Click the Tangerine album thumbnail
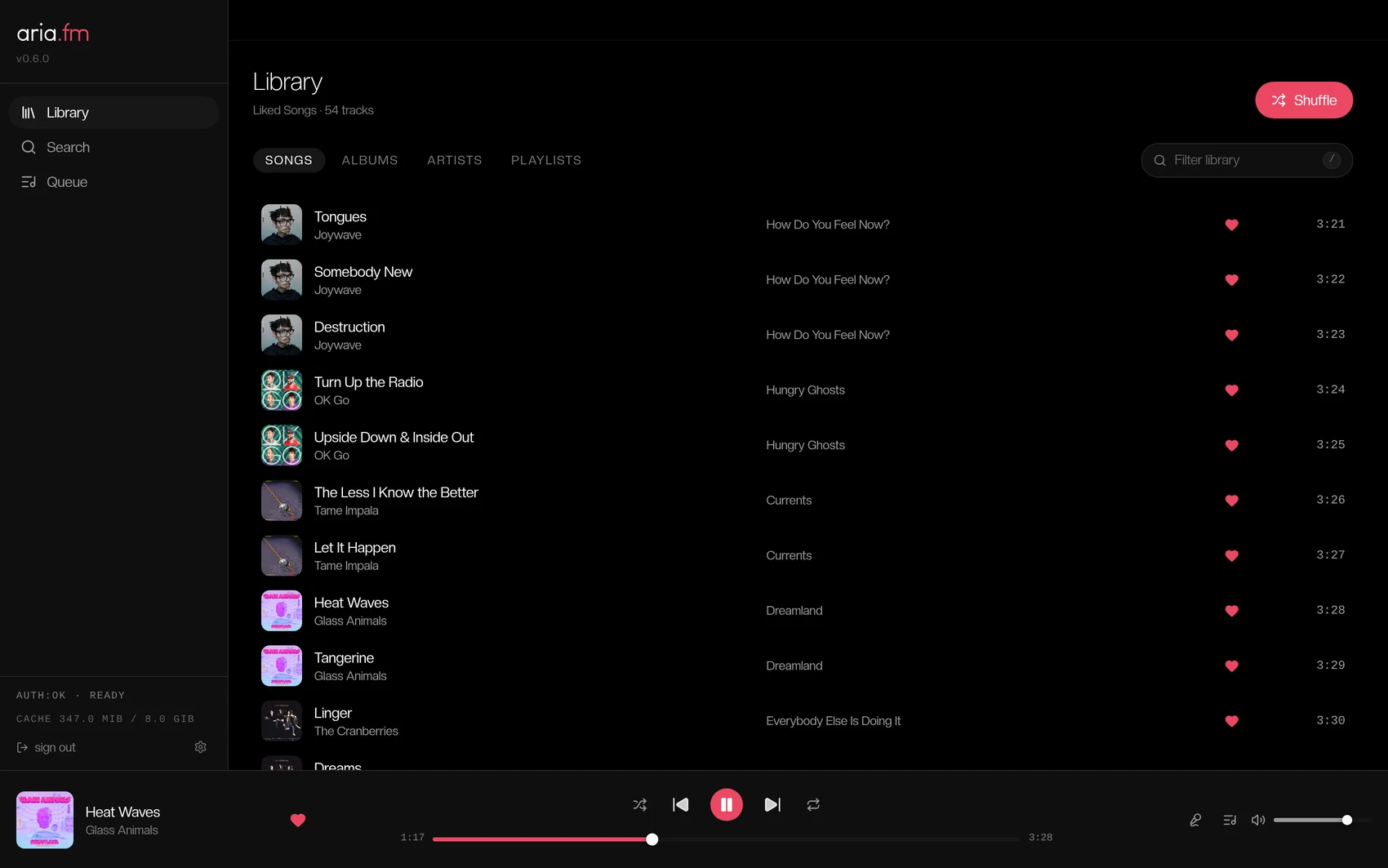The image size is (1388, 868). click(x=282, y=665)
